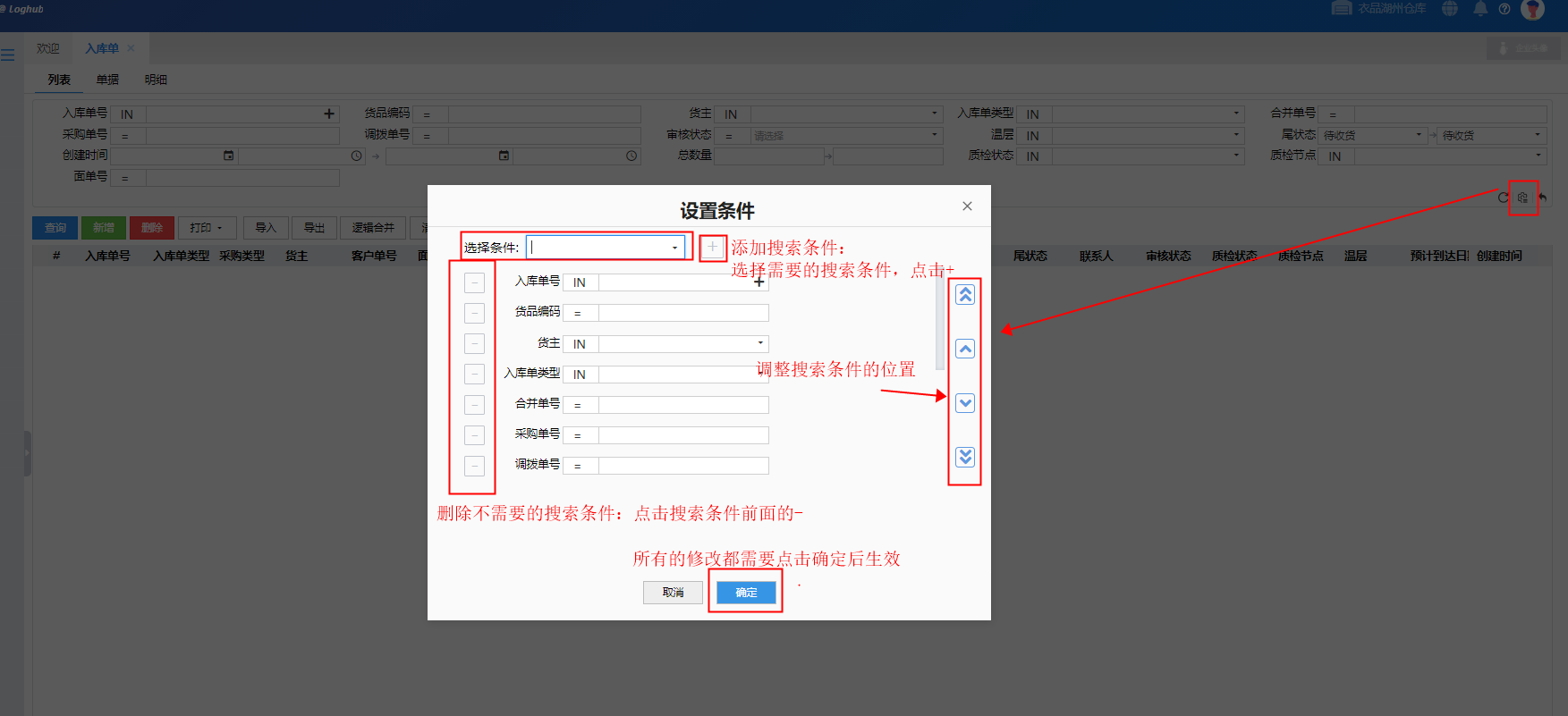Open the search settings gear icon
1568x716 pixels.
(1522, 198)
